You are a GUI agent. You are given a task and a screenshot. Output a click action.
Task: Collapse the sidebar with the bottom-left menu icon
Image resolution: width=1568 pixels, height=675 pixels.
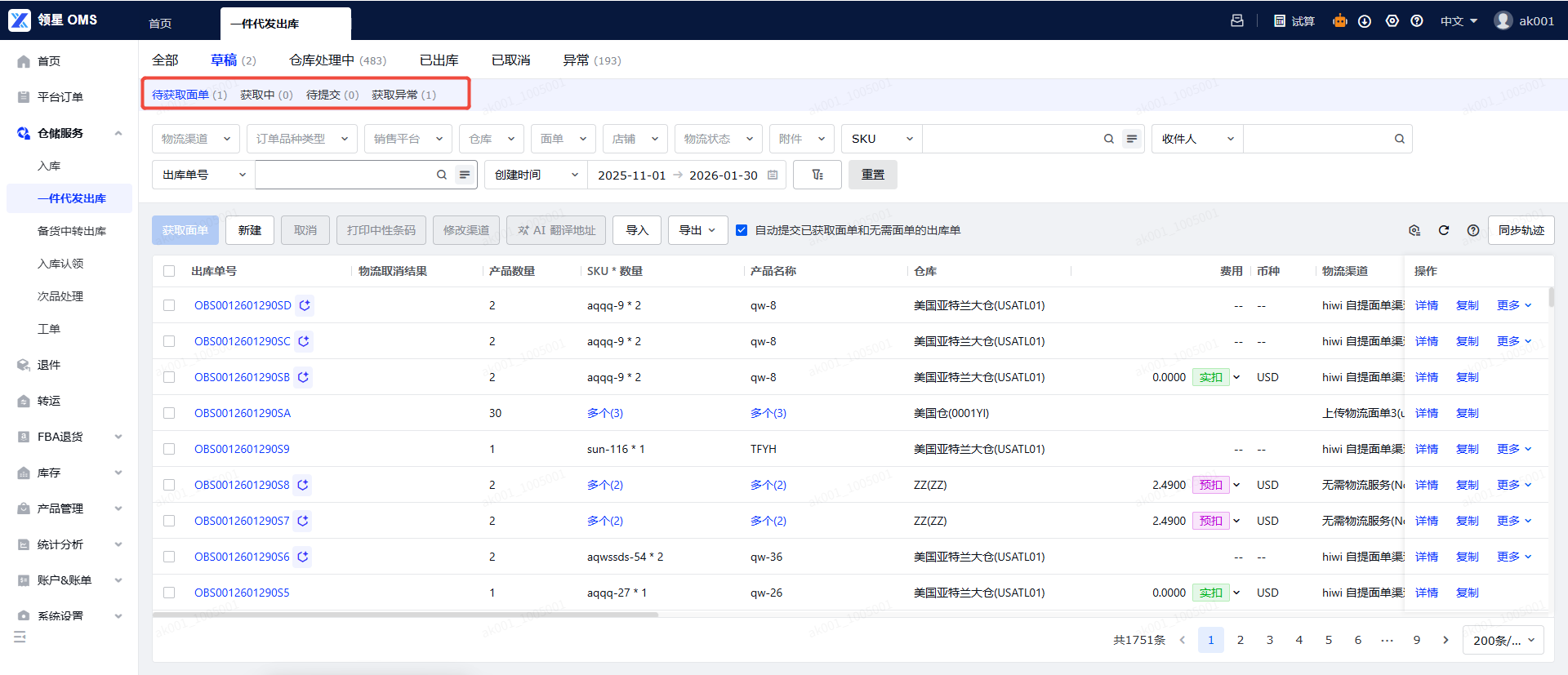[20, 637]
